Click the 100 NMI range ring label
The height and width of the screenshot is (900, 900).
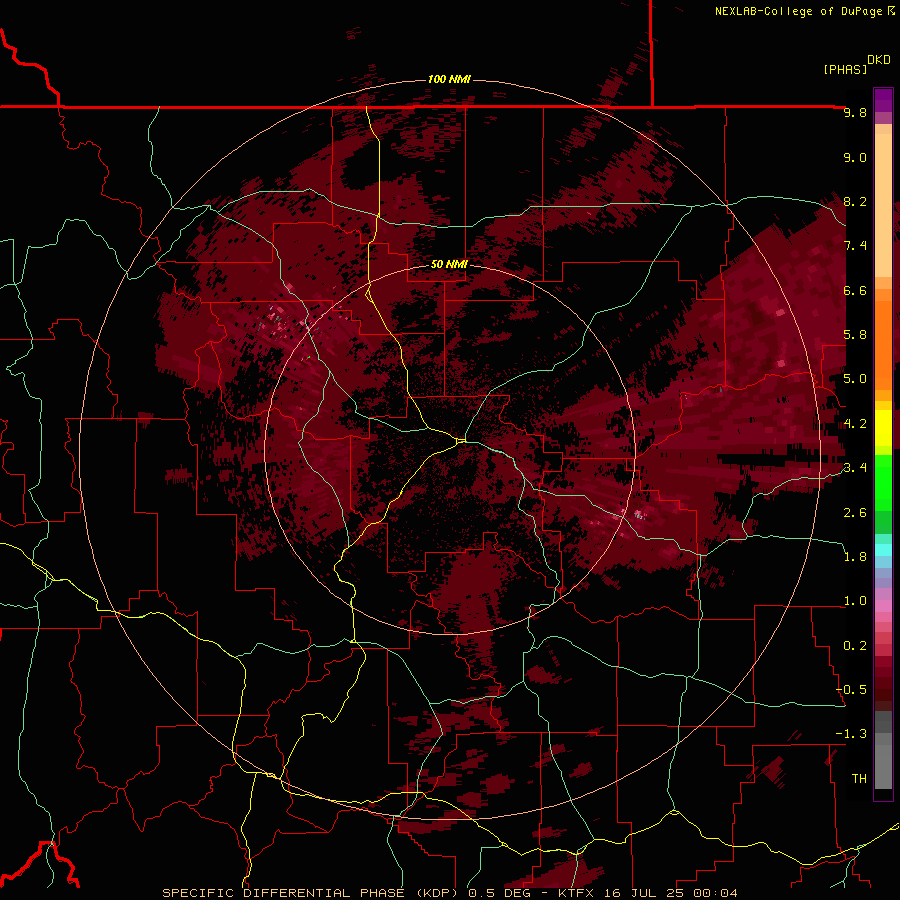pyautogui.click(x=449, y=79)
